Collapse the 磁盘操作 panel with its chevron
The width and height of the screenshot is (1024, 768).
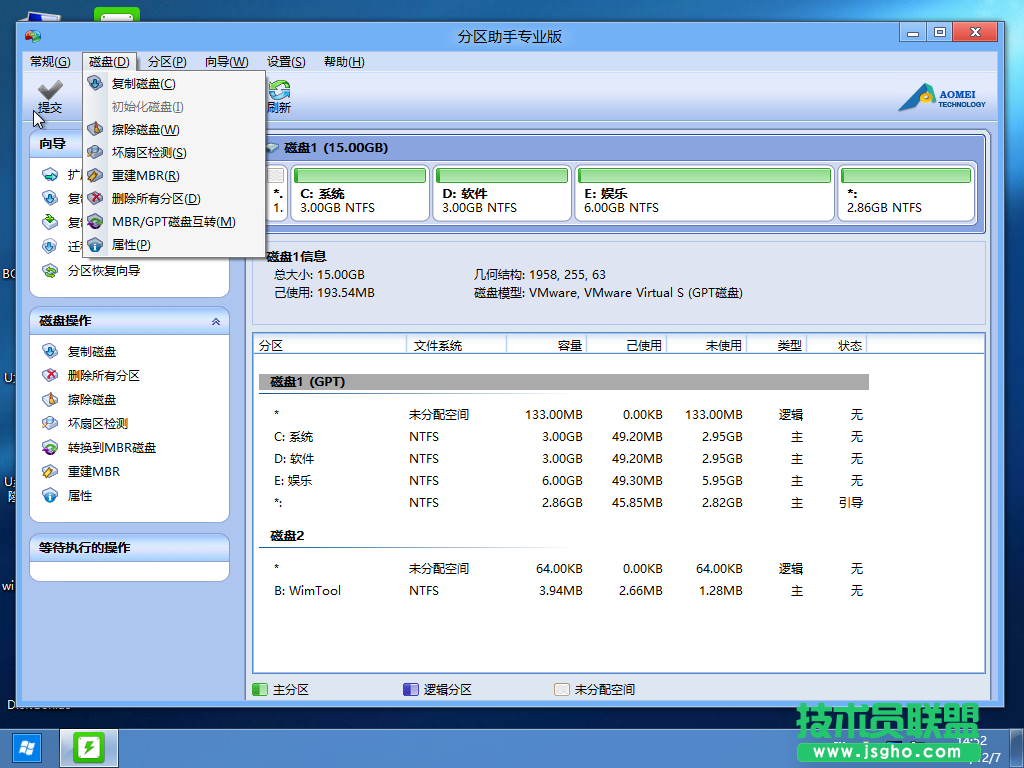pyautogui.click(x=215, y=321)
